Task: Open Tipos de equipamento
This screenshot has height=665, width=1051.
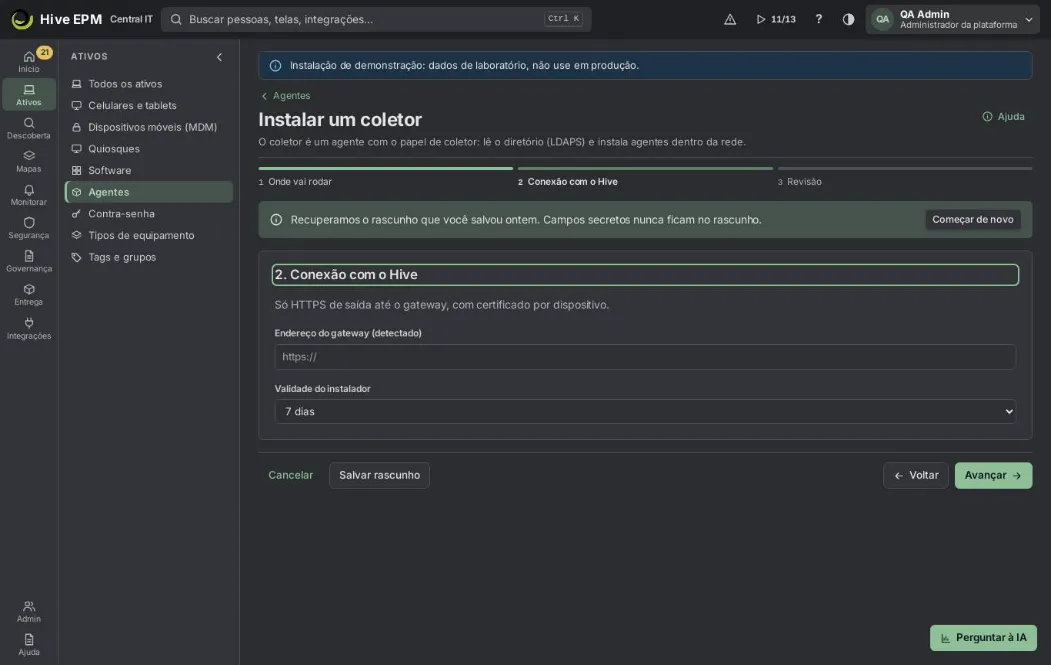Action: point(149,235)
